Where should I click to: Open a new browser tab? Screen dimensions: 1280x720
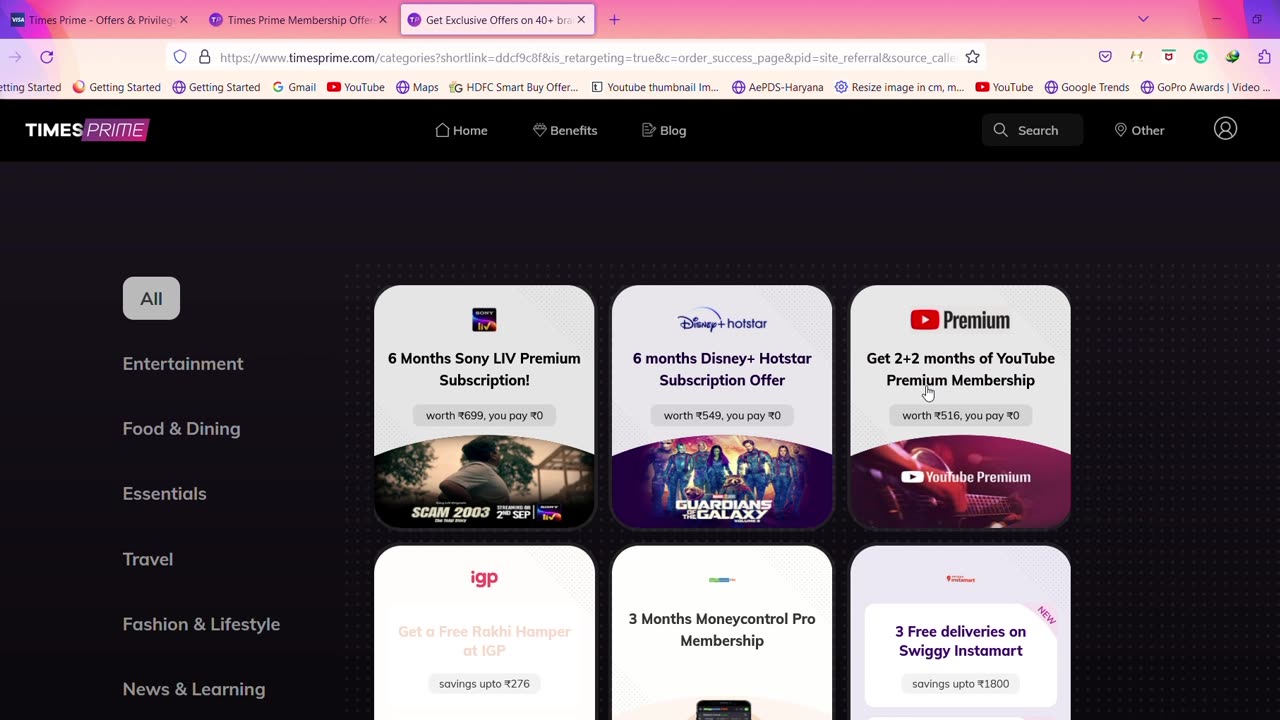coord(614,20)
